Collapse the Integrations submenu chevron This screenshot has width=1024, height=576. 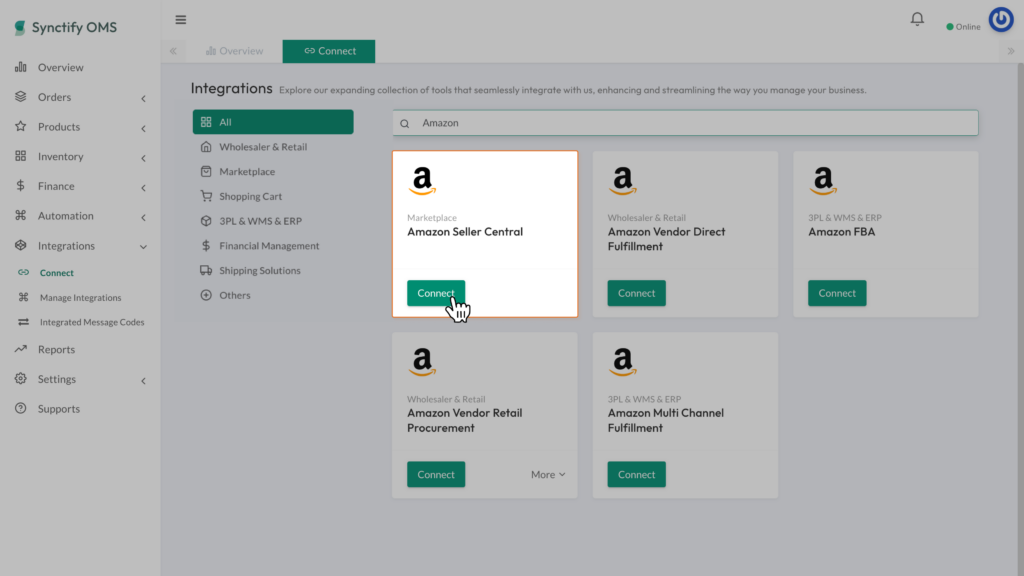coord(143,247)
